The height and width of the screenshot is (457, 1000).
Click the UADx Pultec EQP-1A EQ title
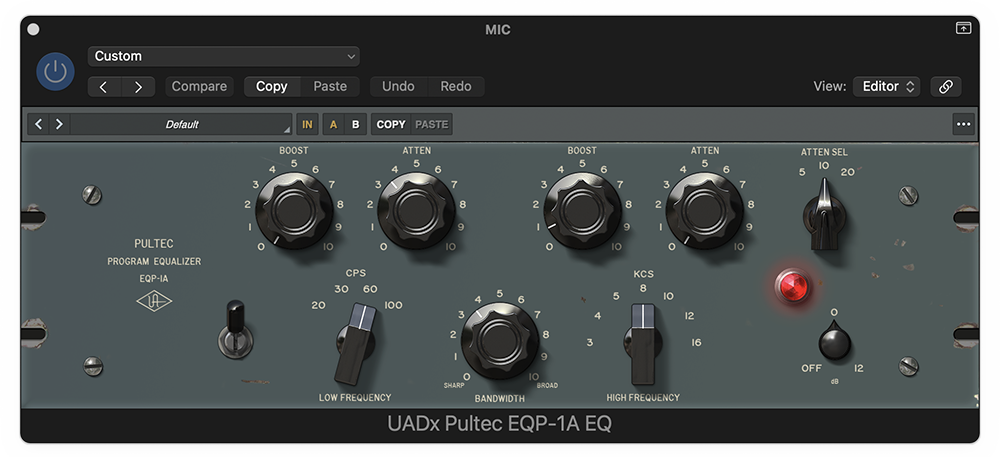click(x=499, y=424)
